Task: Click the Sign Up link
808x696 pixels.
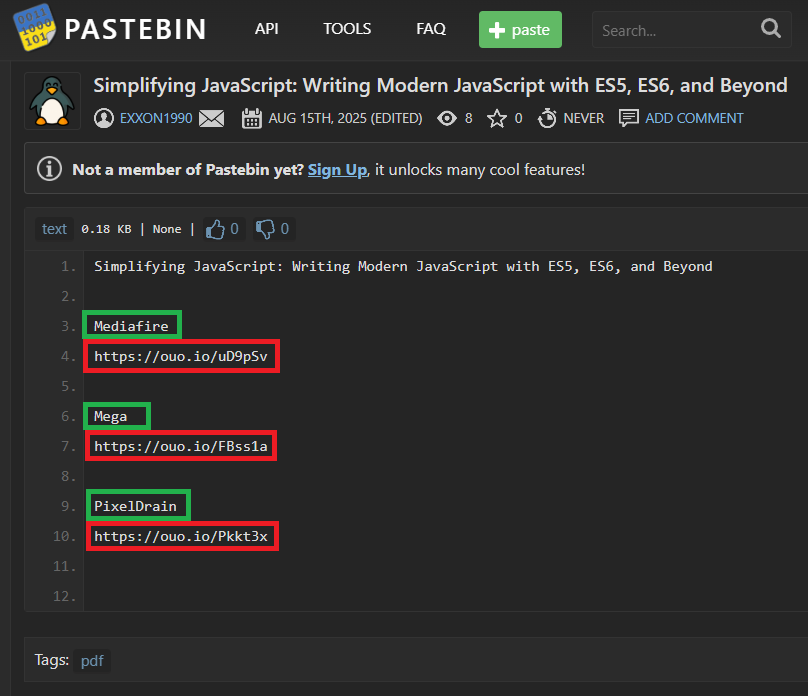Action: [x=337, y=169]
